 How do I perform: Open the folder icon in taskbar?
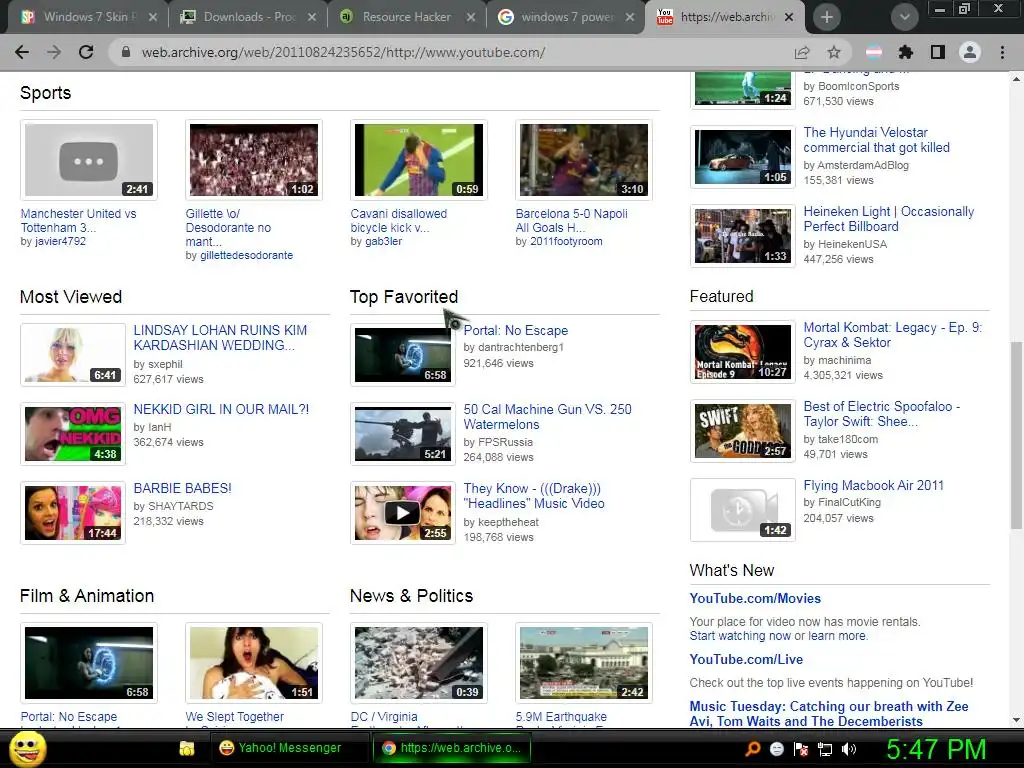187,748
